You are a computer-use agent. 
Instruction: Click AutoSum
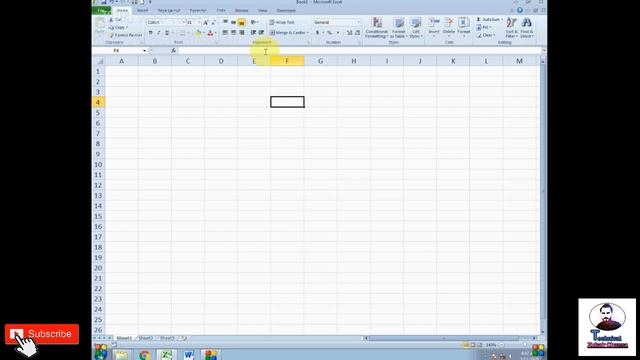point(489,20)
